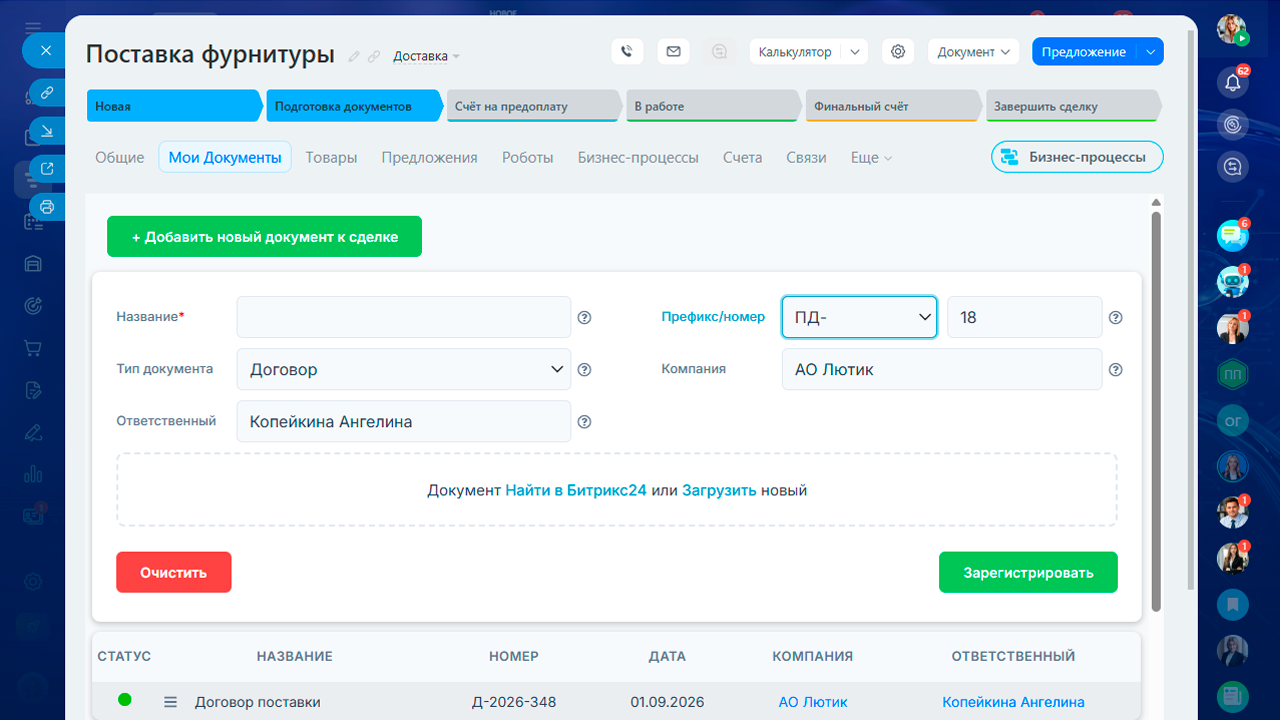
Task: Select the Счёт на предоплату stage
Action: (535, 106)
